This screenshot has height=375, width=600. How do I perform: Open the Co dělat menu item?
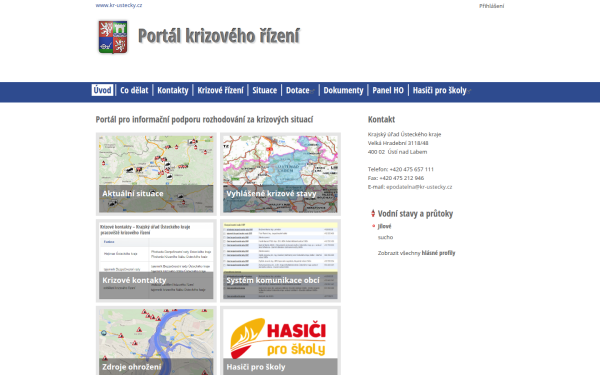point(134,90)
